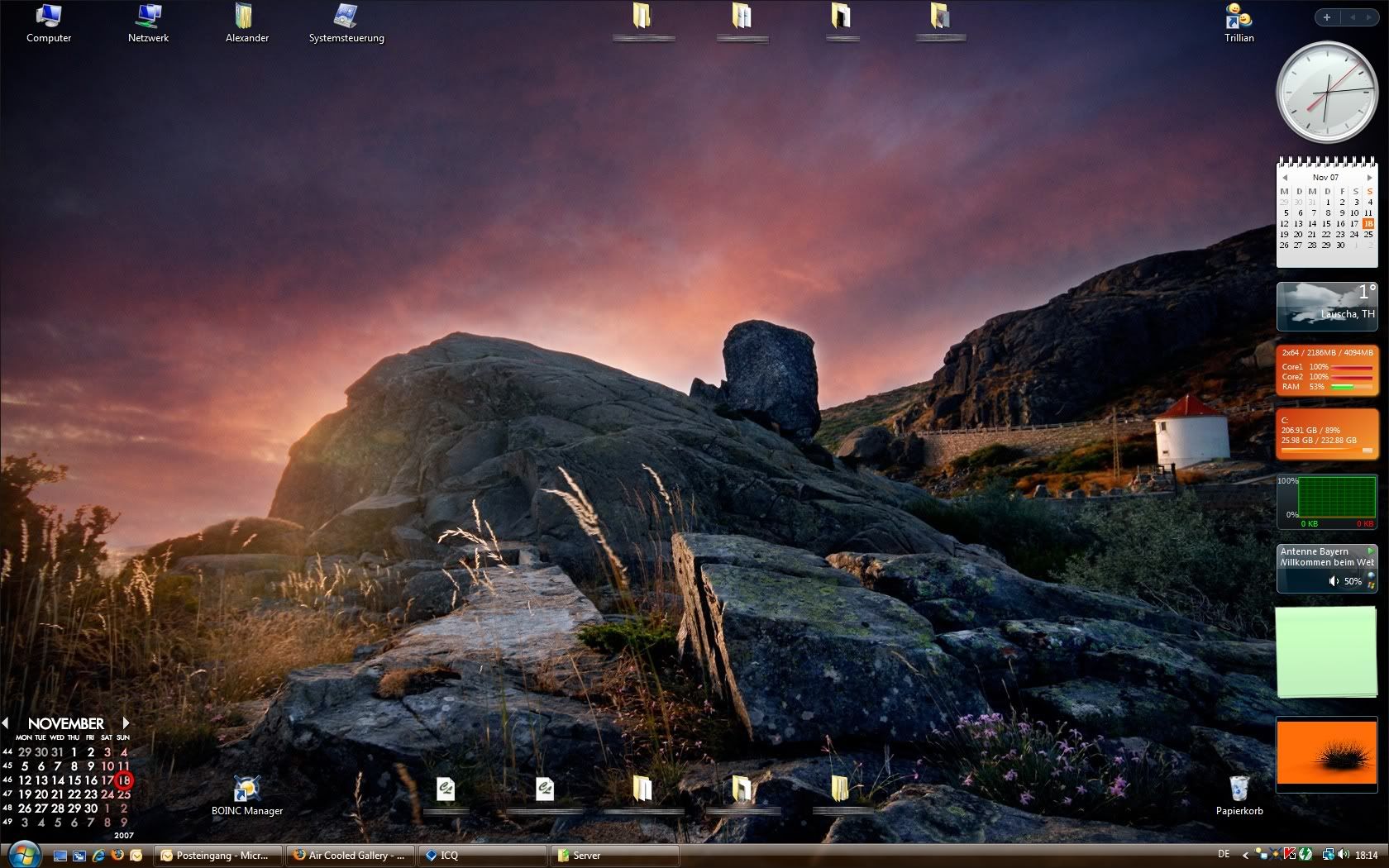This screenshot has height=868, width=1389.
Task: Go to previous month in NOVEMBER desktop calendar
Action: pyautogui.click(x=6, y=723)
